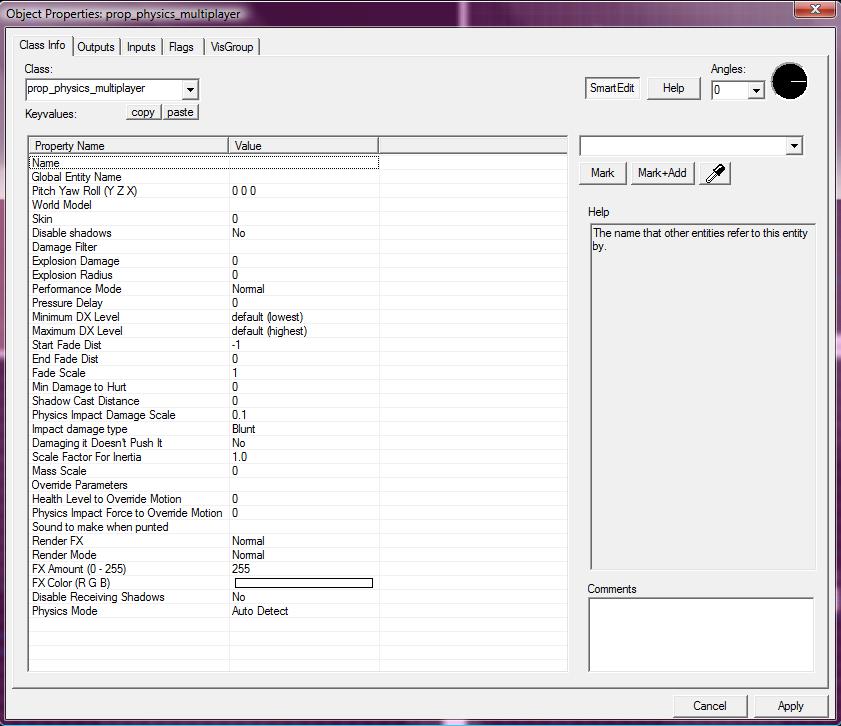Viewport: 841px width, 726px height.
Task: Click the Cancel button
Action: click(x=709, y=705)
